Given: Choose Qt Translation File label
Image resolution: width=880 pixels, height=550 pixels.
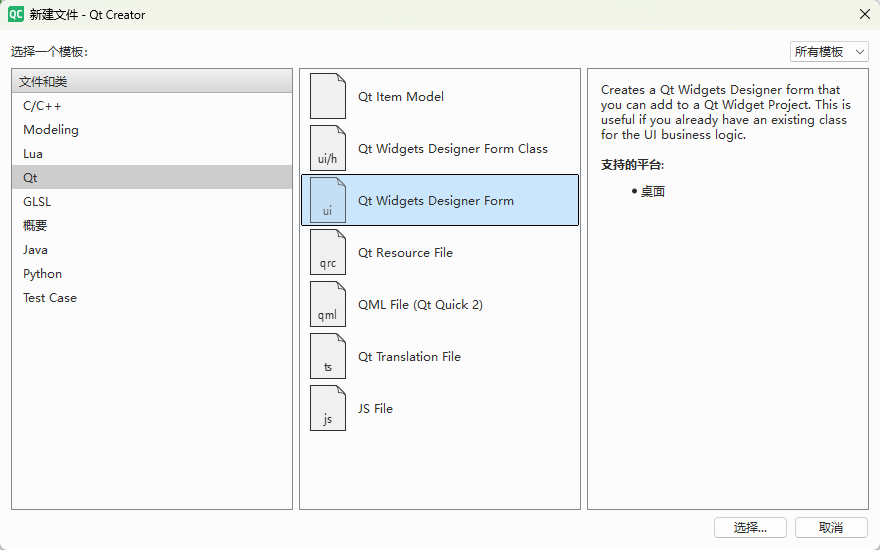Looking at the screenshot, I should point(409,357).
